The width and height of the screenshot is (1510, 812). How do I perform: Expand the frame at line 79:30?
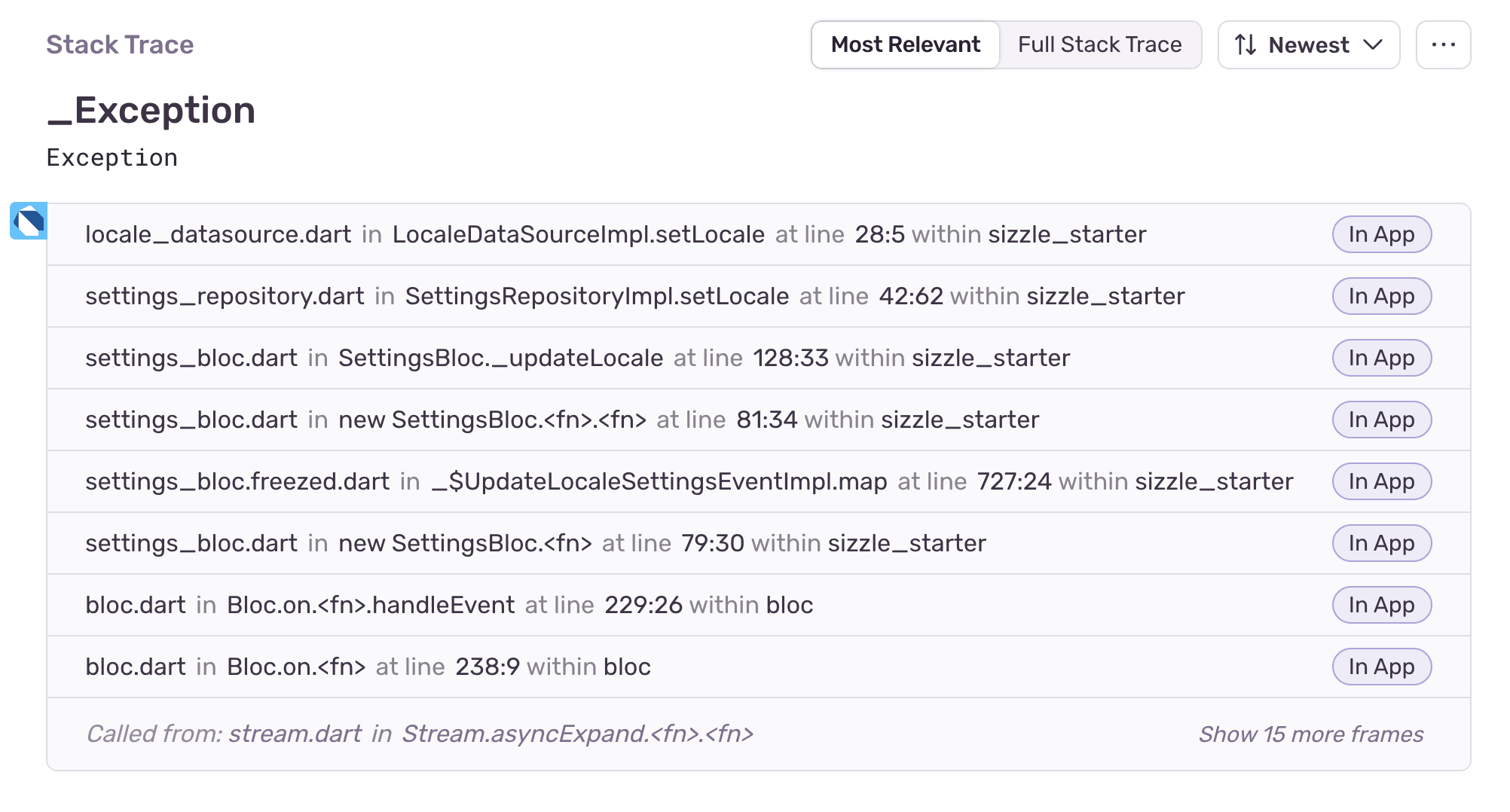(712, 543)
